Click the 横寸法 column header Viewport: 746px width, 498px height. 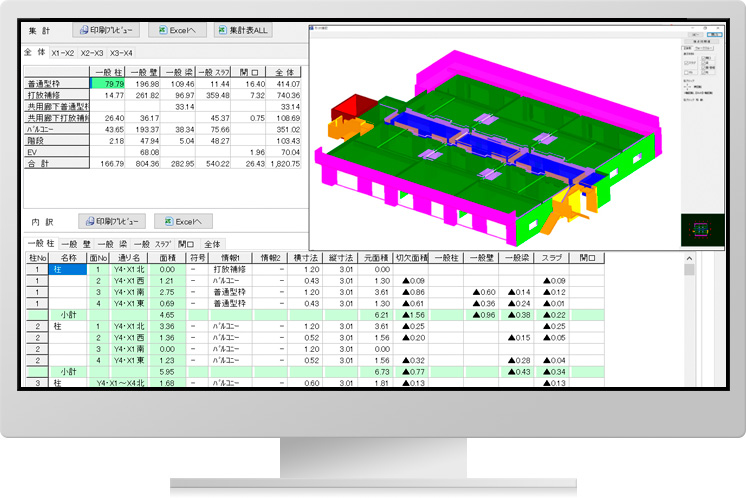coord(305,258)
